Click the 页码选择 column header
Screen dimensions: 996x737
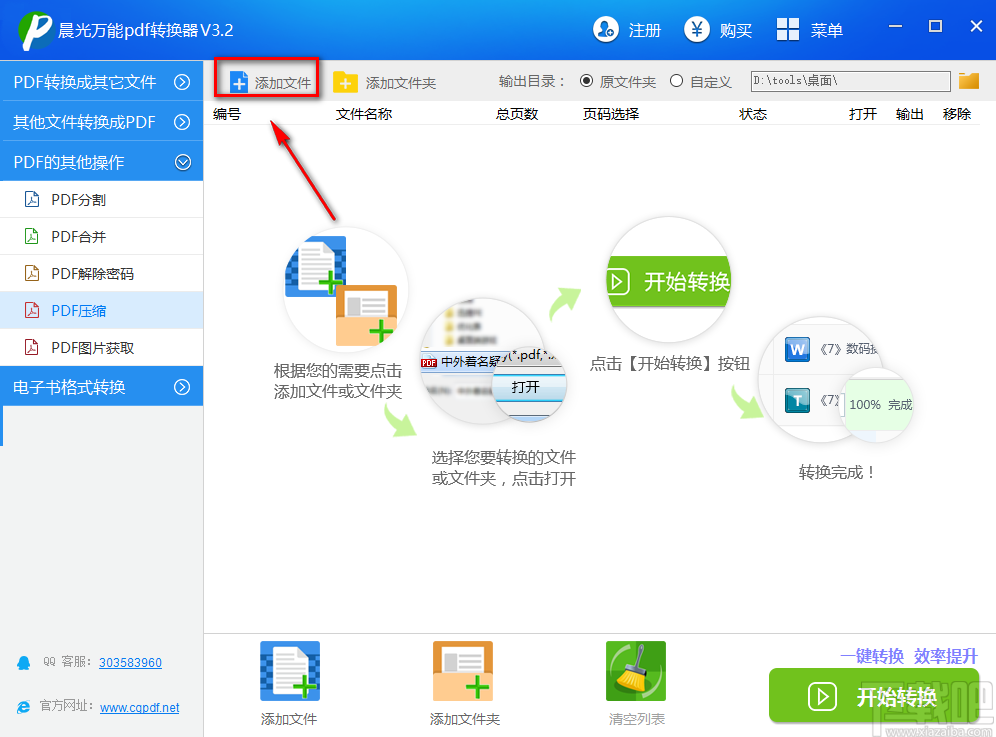(x=611, y=114)
